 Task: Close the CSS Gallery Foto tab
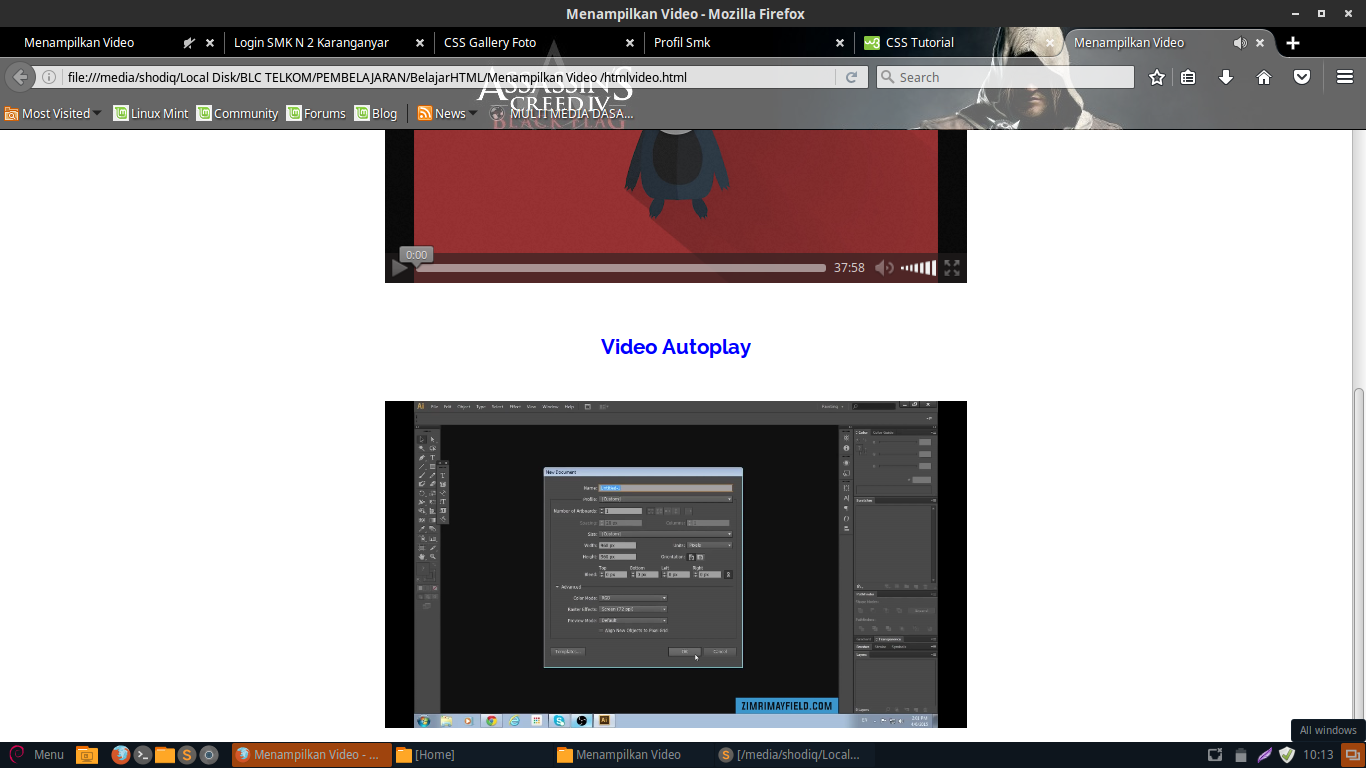tap(630, 43)
